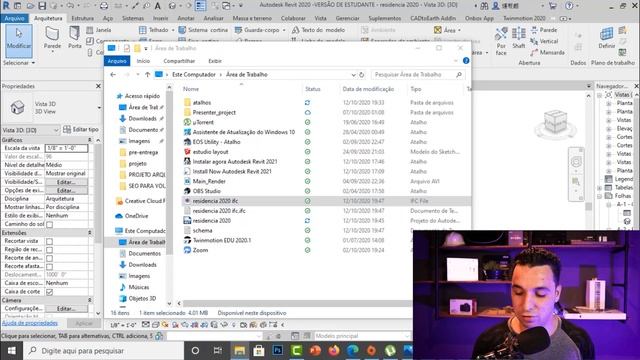Click the Windows Start button
The width and height of the screenshot is (640, 360).
point(11,351)
